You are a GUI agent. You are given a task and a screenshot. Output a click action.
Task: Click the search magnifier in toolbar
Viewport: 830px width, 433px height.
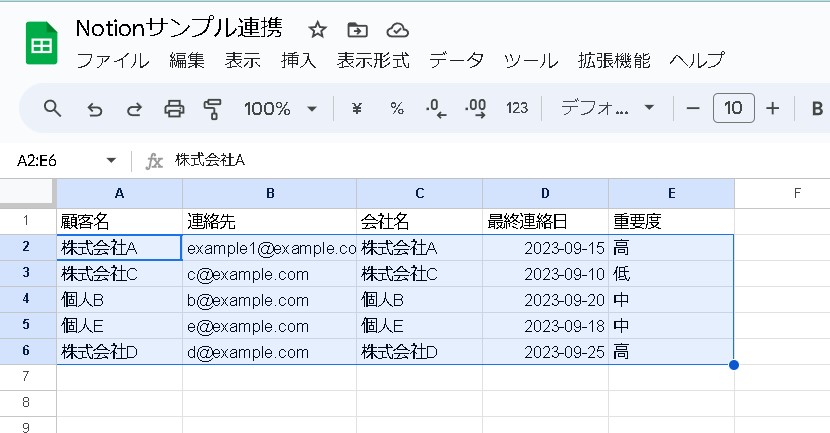[53, 108]
